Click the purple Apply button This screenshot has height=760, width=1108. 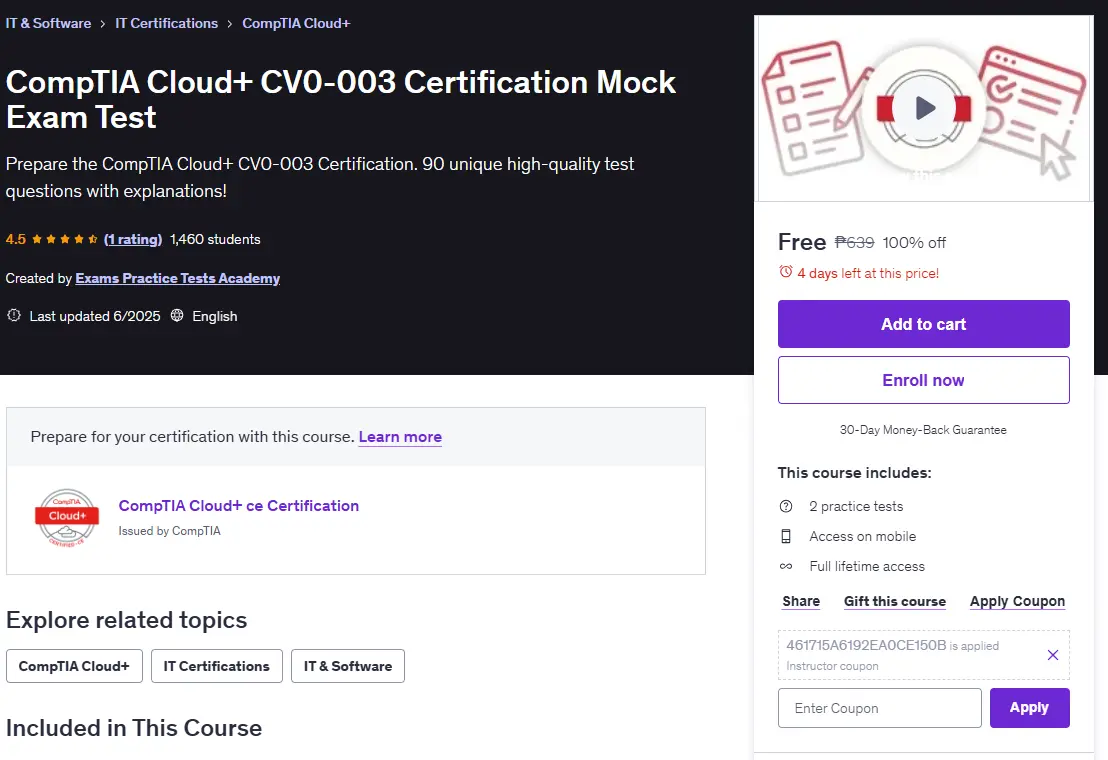tap(1030, 708)
